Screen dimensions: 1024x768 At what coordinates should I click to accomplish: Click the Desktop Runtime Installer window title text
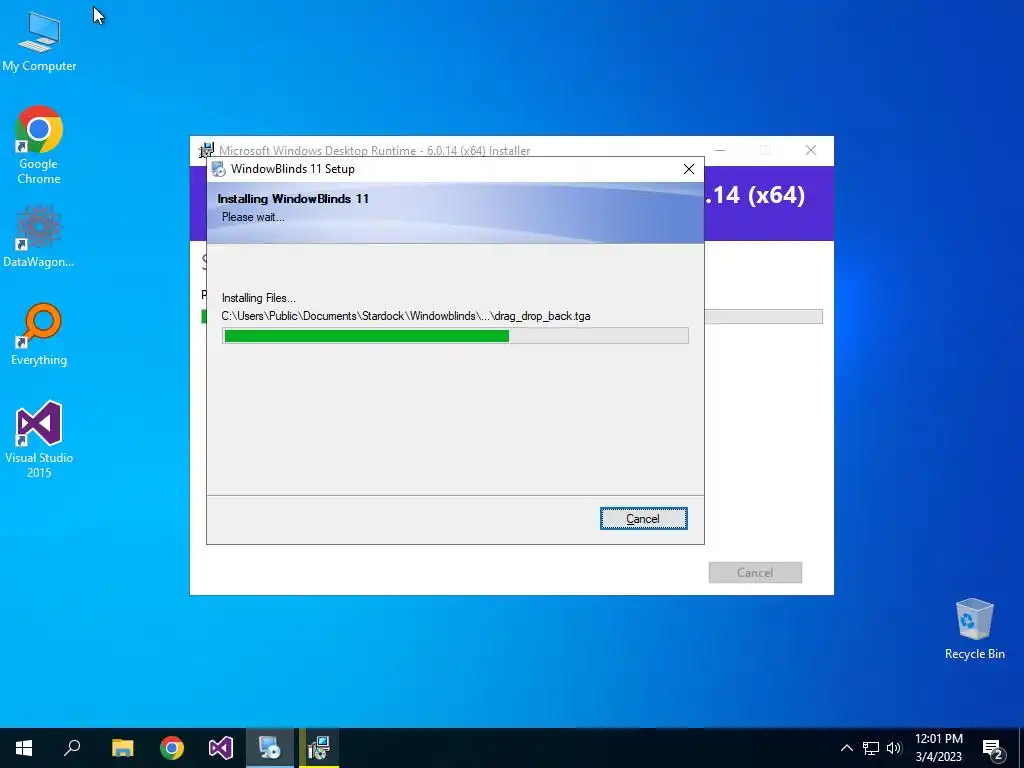click(x=375, y=151)
